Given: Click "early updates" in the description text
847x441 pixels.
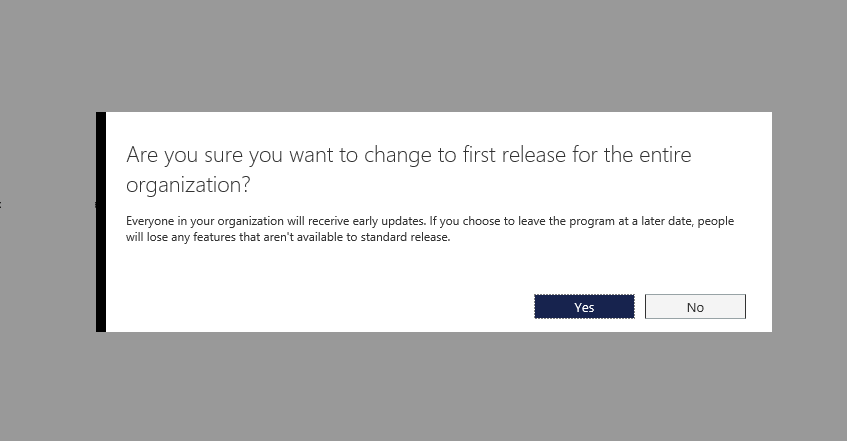Looking at the screenshot, I should (361, 221).
